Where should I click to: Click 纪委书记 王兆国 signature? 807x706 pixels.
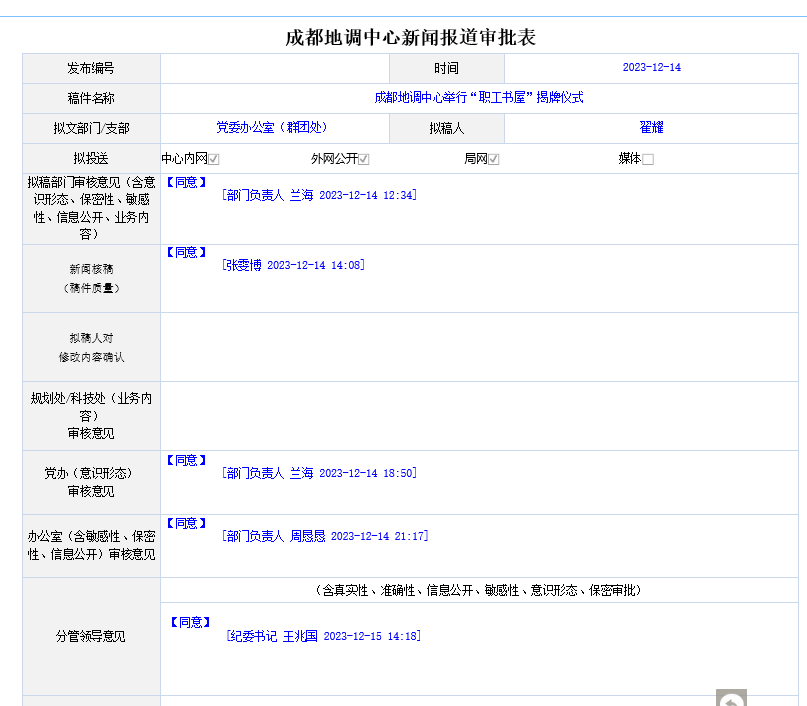click(x=323, y=636)
